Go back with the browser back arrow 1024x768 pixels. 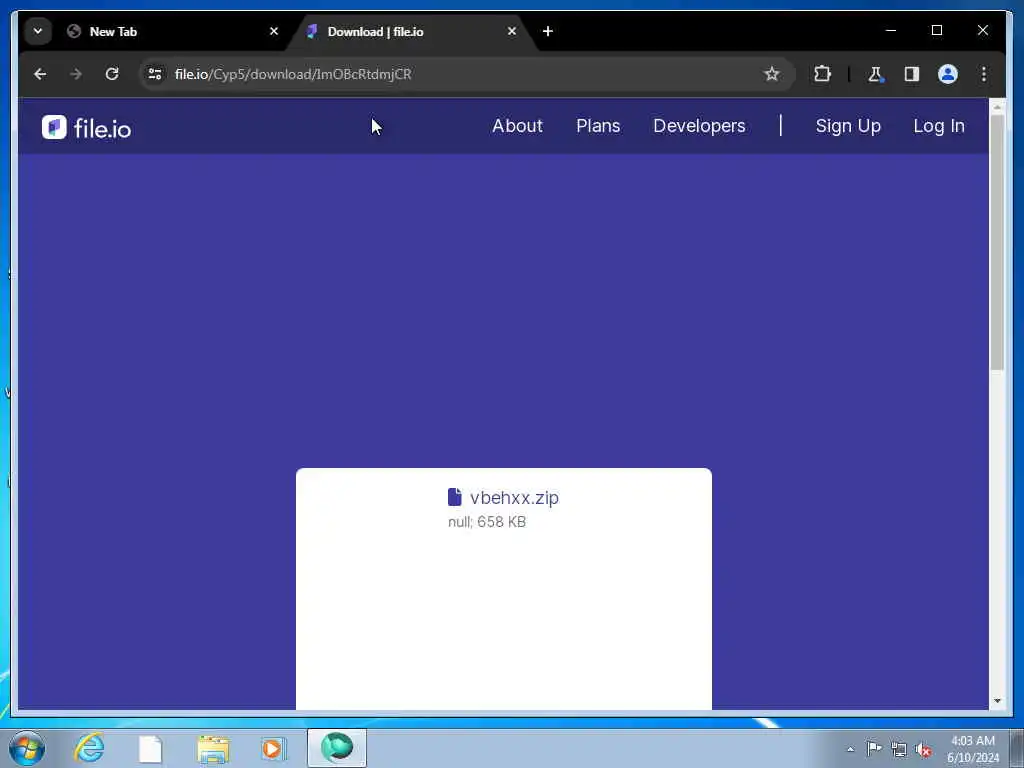coord(40,74)
